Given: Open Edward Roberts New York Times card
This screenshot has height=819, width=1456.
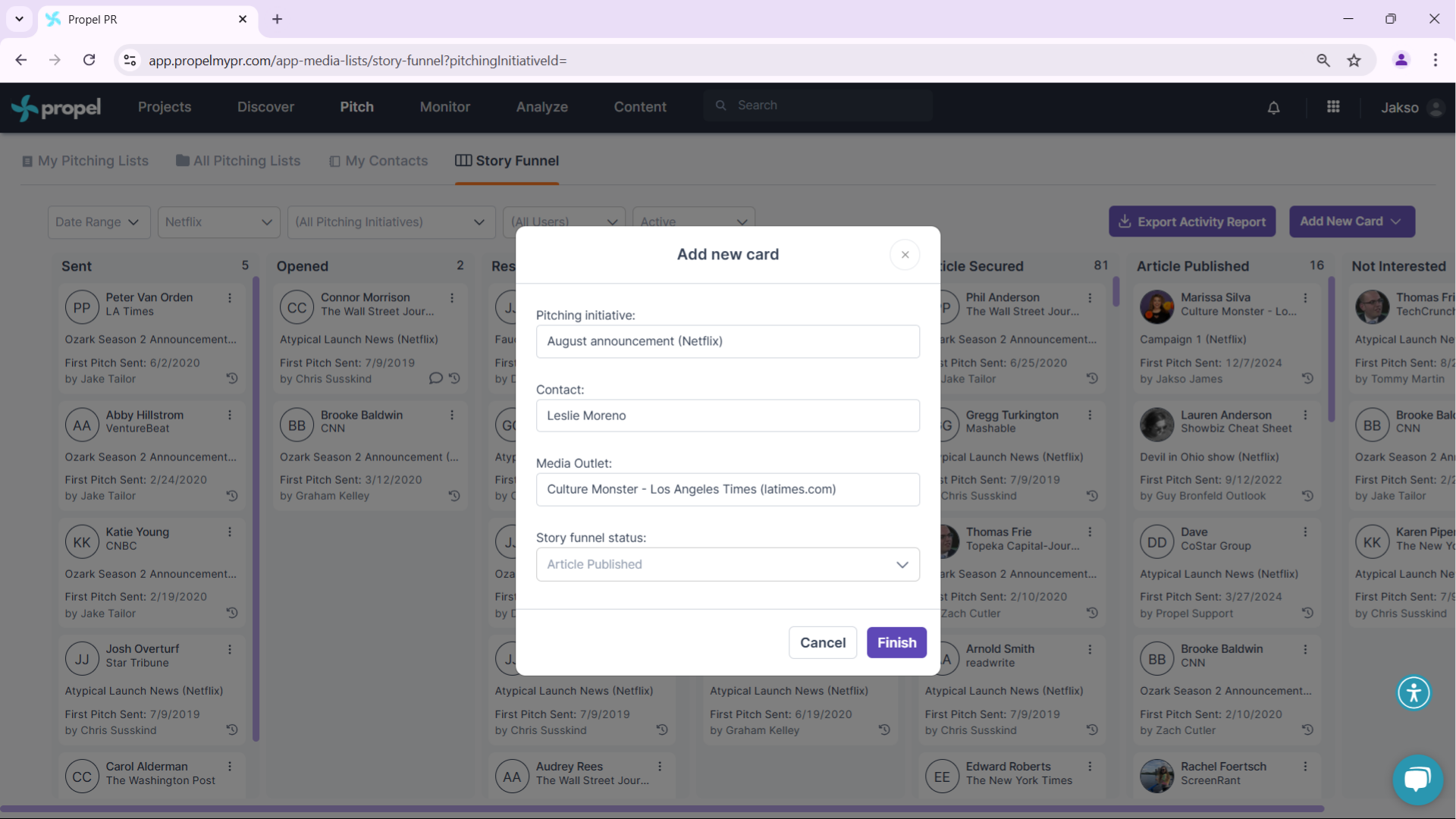Looking at the screenshot, I should [x=1012, y=775].
